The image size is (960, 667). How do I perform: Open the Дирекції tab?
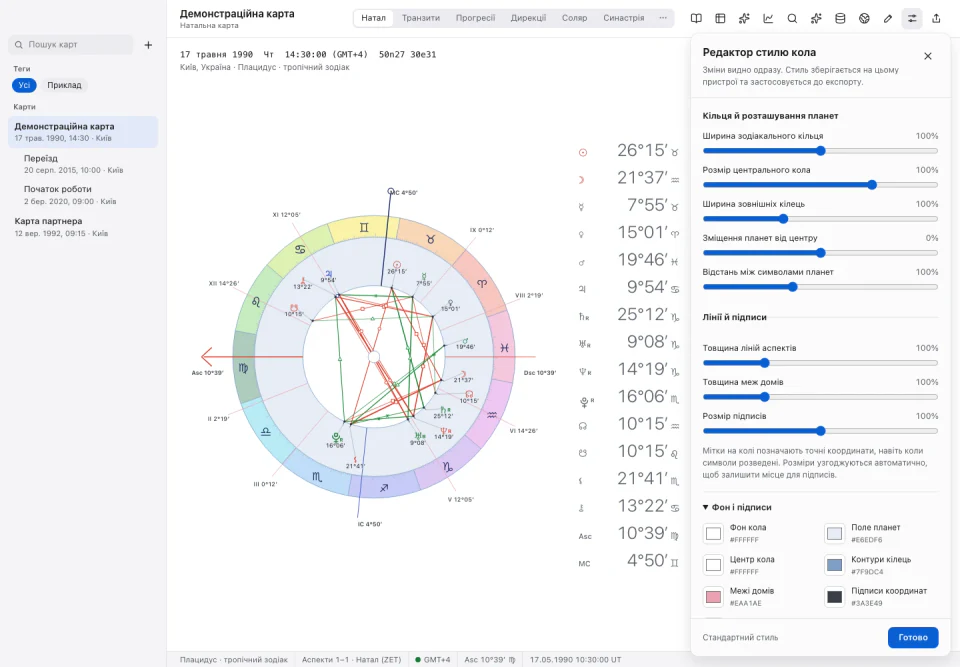pyautogui.click(x=528, y=18)
